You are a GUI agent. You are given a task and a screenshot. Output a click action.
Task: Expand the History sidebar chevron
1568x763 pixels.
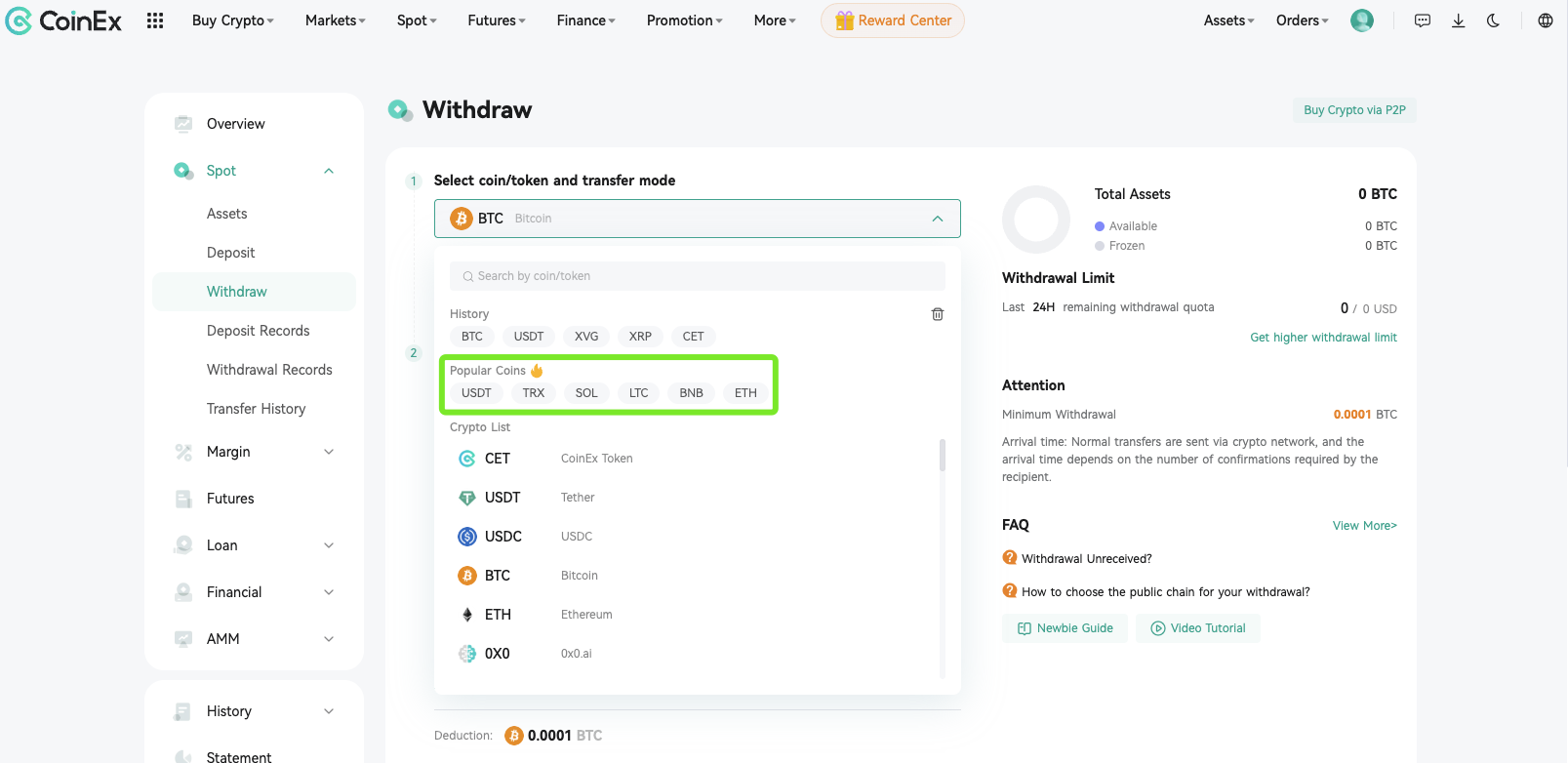point(329,711)
